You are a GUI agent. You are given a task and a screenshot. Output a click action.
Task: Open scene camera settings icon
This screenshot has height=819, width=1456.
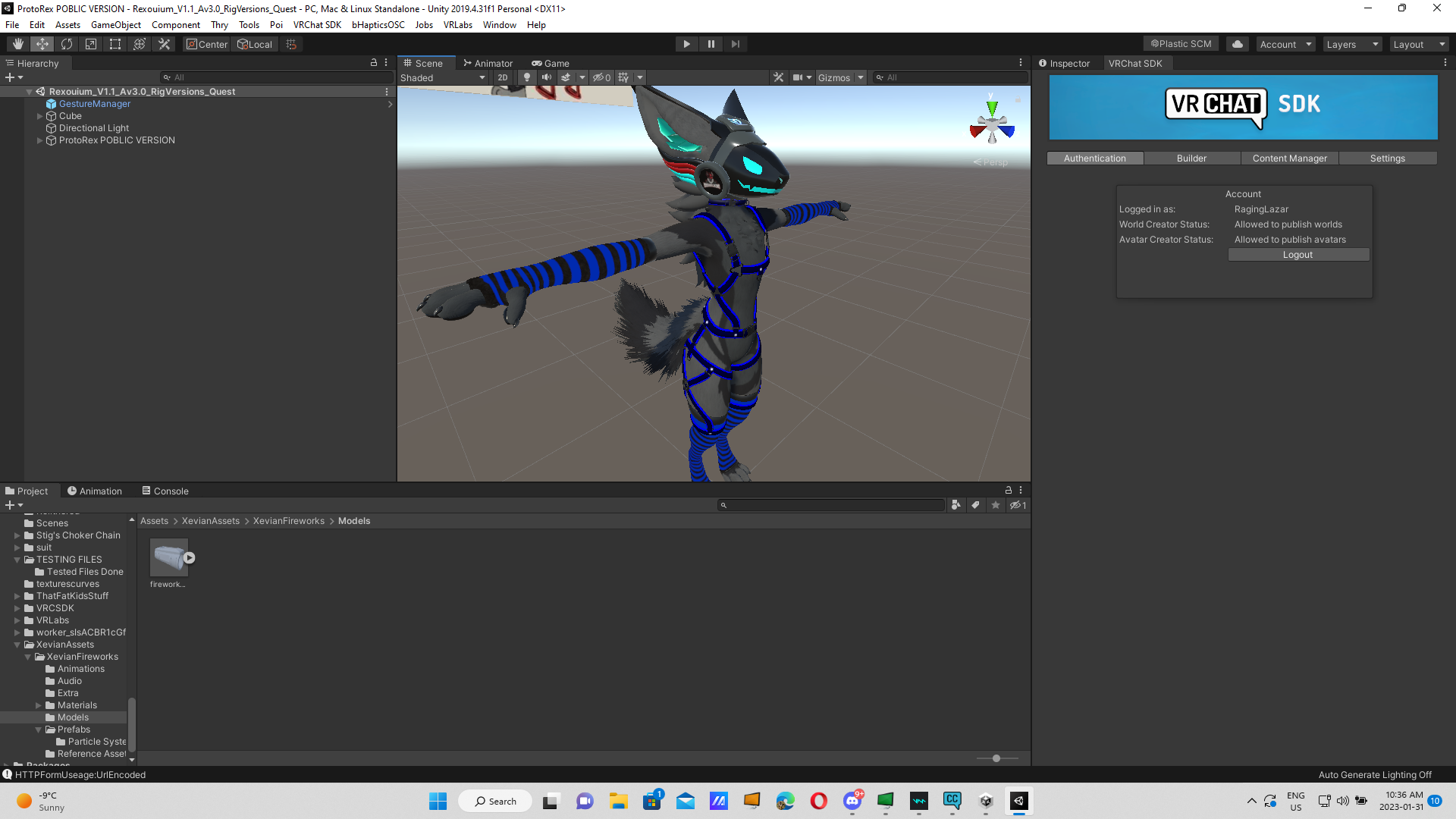click(x=798, y=77)
